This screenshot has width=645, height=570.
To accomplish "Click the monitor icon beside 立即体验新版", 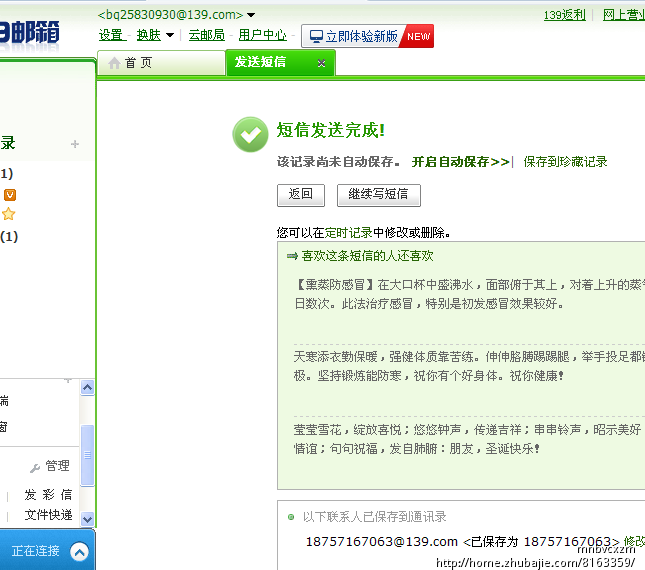I will [x=316, y=36].
